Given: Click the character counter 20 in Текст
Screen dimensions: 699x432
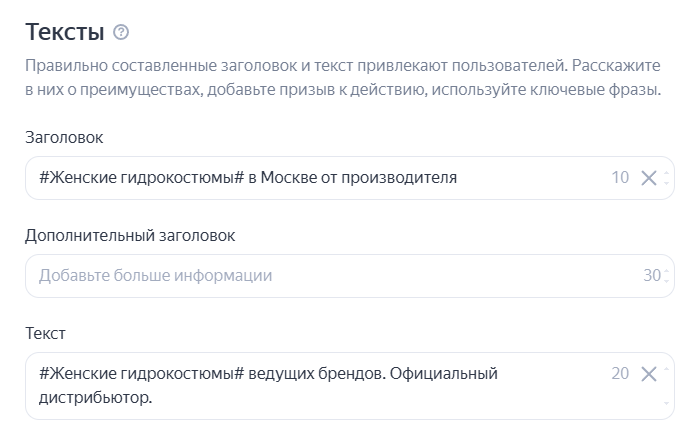Looking at the screenshot, I should pos(620,374).
